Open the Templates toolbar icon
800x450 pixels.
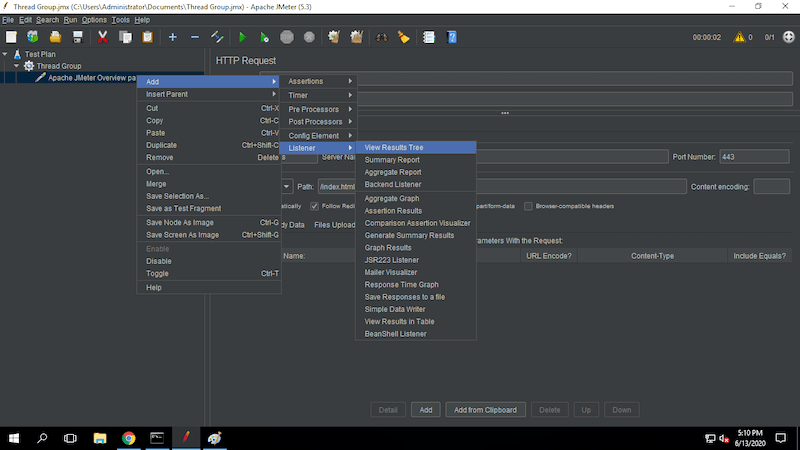click(33, 37)
